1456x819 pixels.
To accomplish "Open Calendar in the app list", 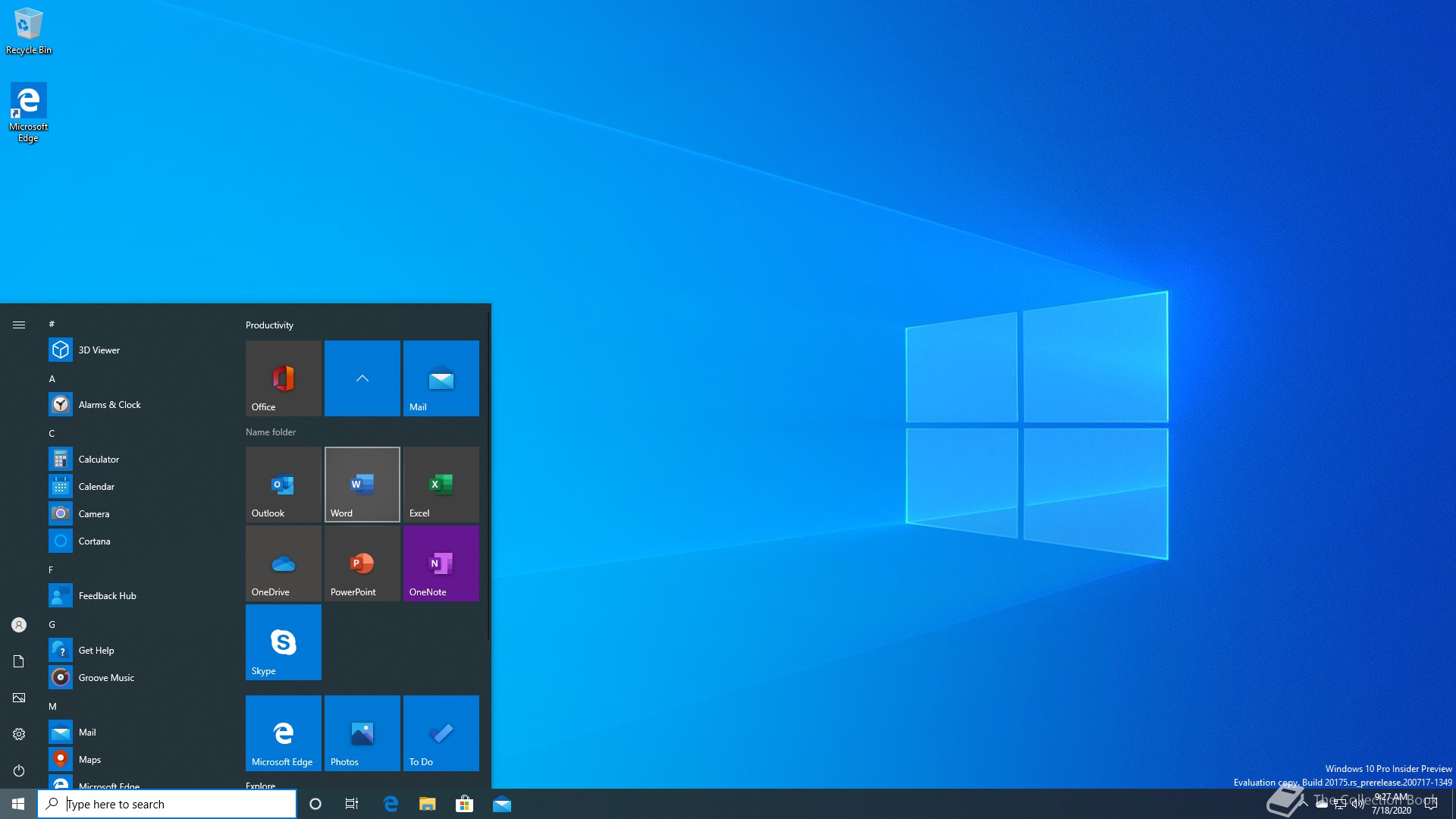I will click(x=136, y=487).
